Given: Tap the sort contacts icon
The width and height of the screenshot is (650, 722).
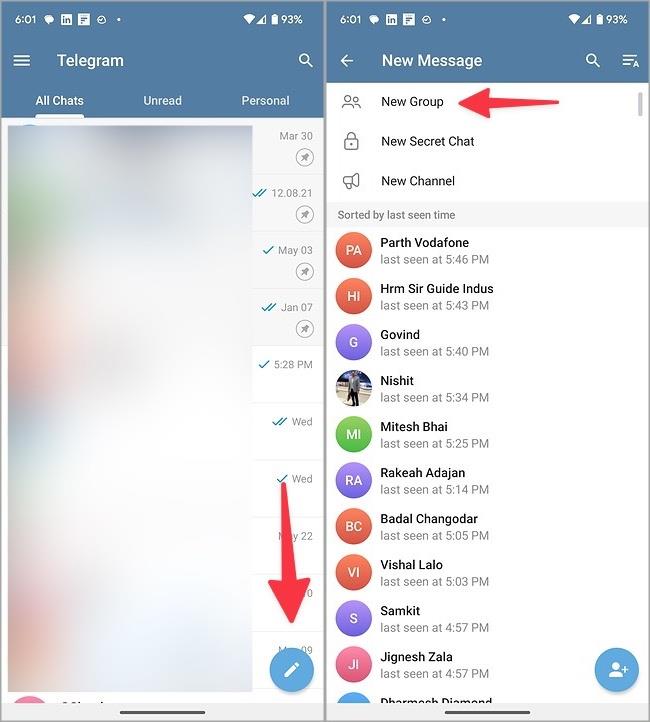Looking at the screenshot, I should 630,60.
